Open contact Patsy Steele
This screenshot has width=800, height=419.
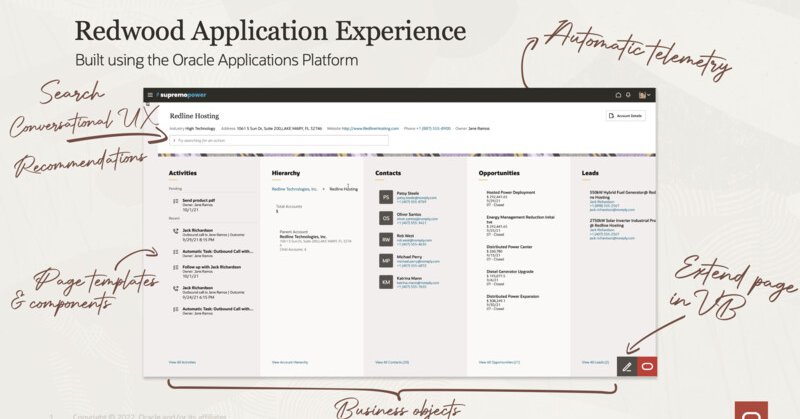click(x=408, y=193)
